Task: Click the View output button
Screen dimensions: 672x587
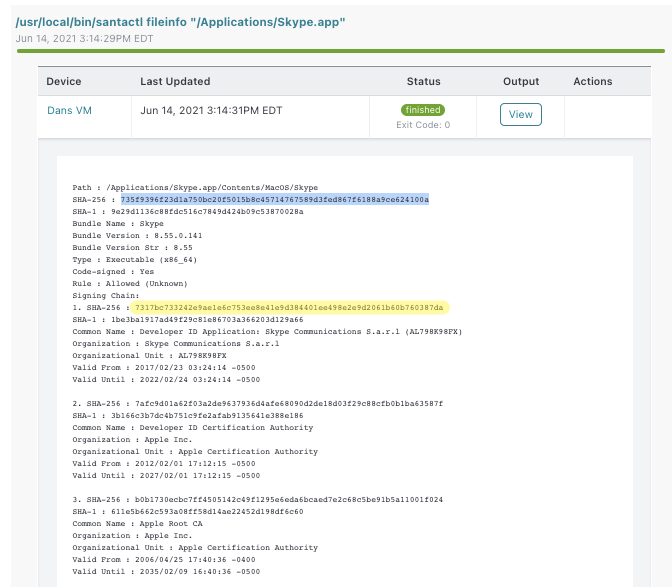Action: 521,114
